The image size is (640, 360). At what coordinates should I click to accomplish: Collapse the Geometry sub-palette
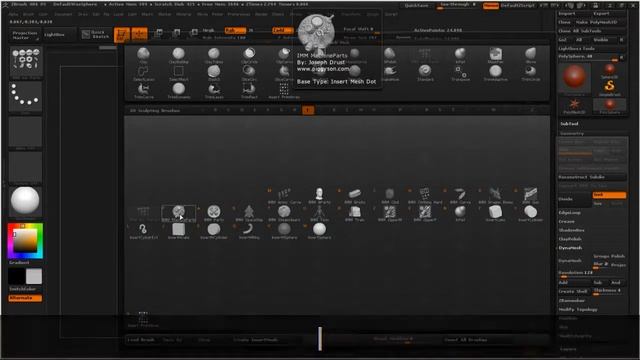coord(571,133)
